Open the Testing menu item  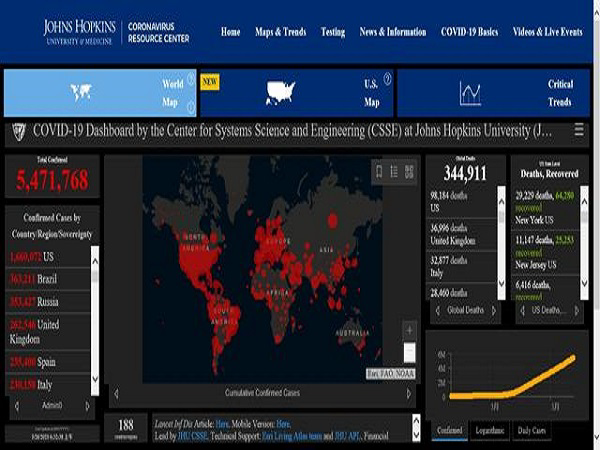pyautogui.click(x=332, y=32)
